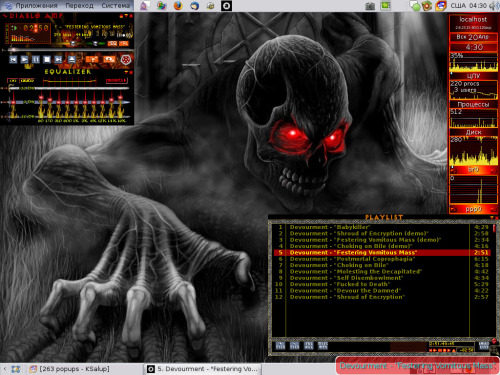Click the 02:50 elapsed time display
Screen dimensions: 500x375
click(x=36, y=28)
